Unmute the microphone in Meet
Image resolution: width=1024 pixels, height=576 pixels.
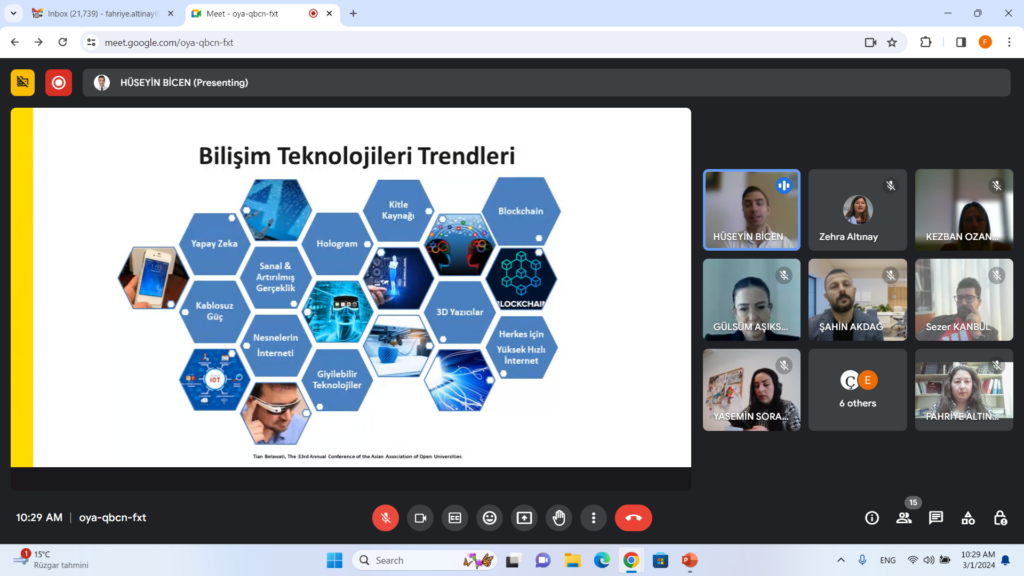[x=386, y=518]
